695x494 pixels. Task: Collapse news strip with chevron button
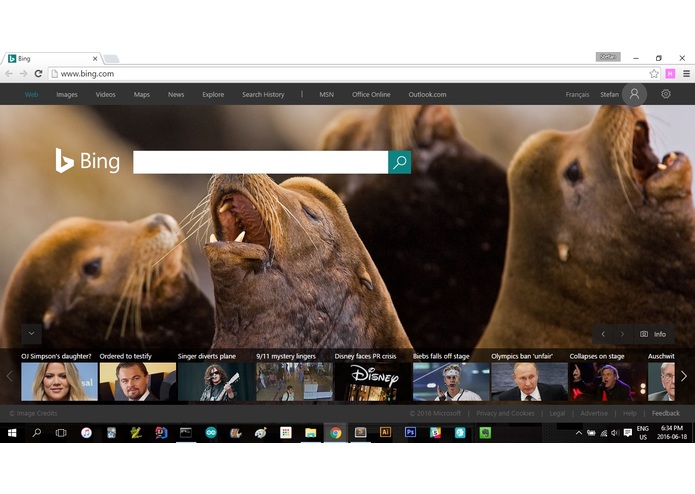click(x=31, y=334)
